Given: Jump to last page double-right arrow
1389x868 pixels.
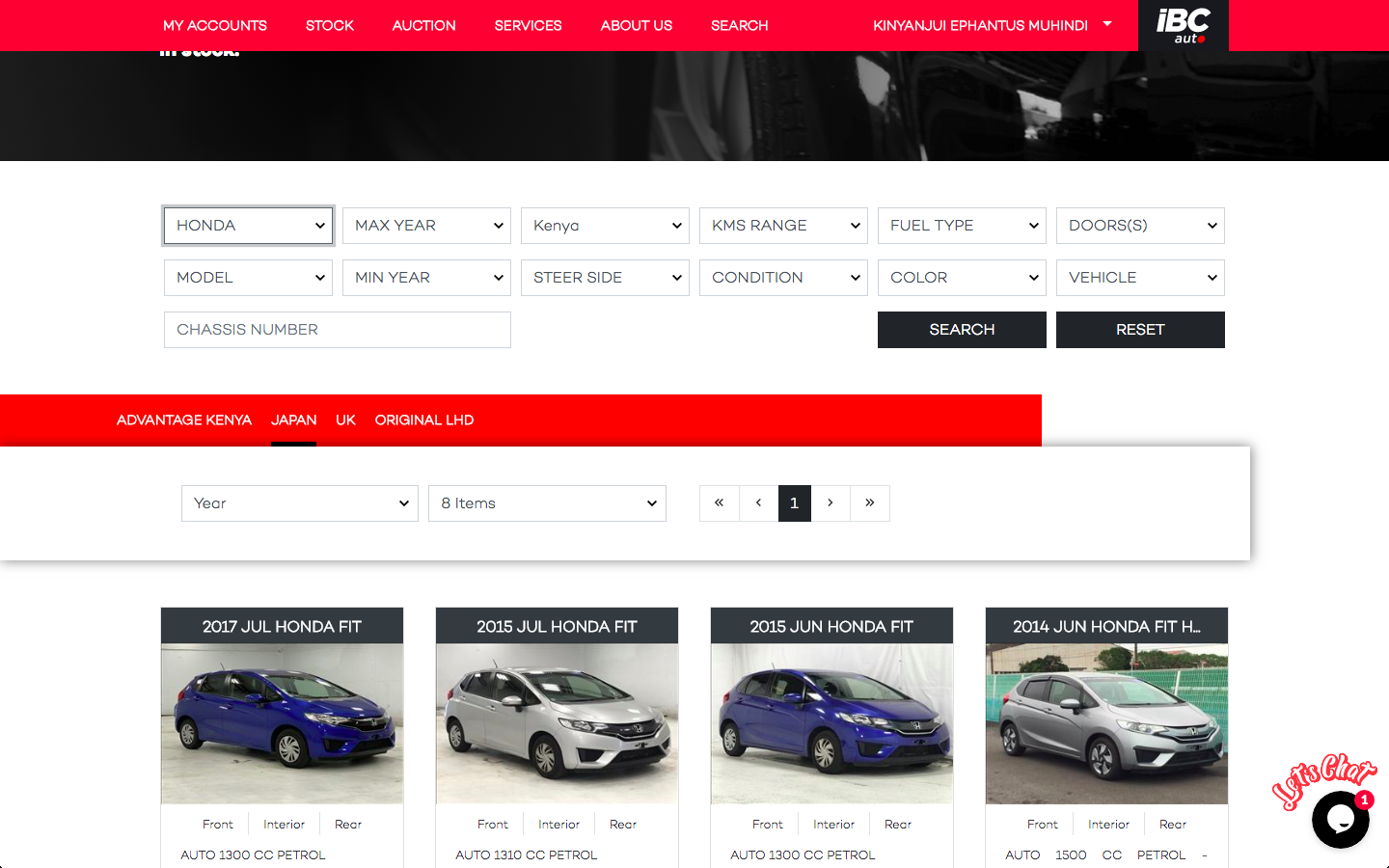Looking at the screenshot, I should click(x=870, y=503).
